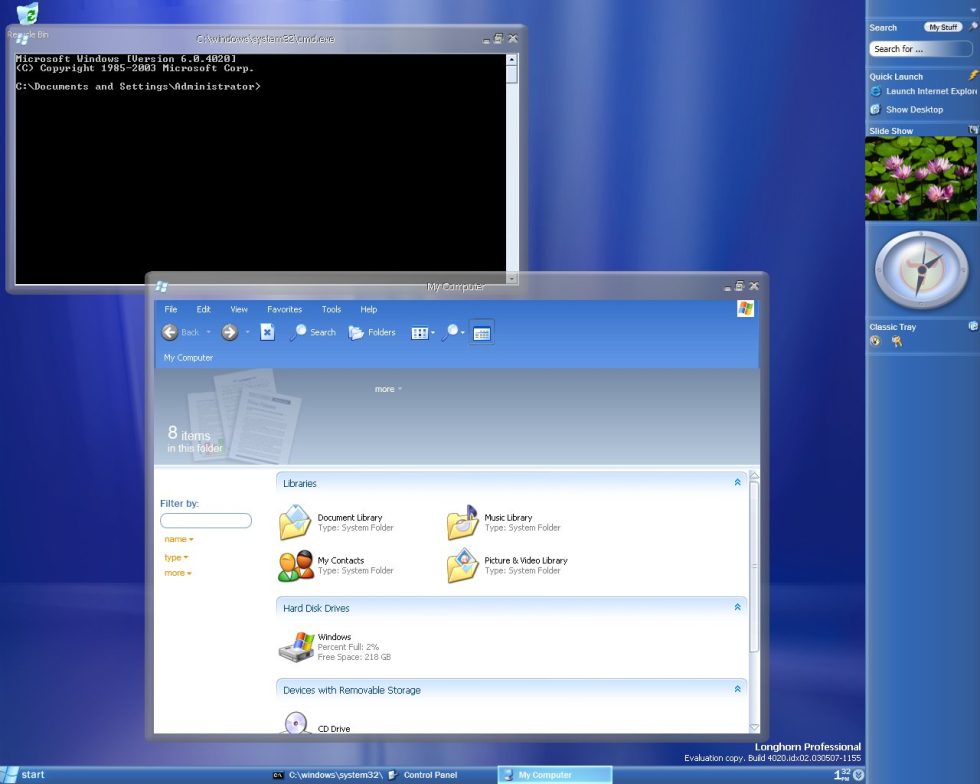The width and height of the screenshot is (980, 784).
Task: Toggle the Folders pane button
Action: coord(372,332)
